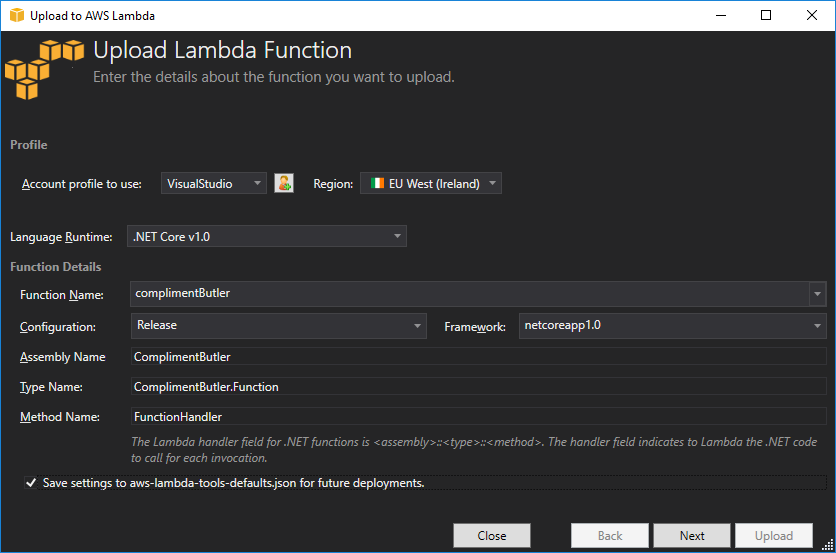Image resolution: width=836 pixels, height=553 pixels.
Task: Toggle the Save settings checkbox
Action: (31, 483)
